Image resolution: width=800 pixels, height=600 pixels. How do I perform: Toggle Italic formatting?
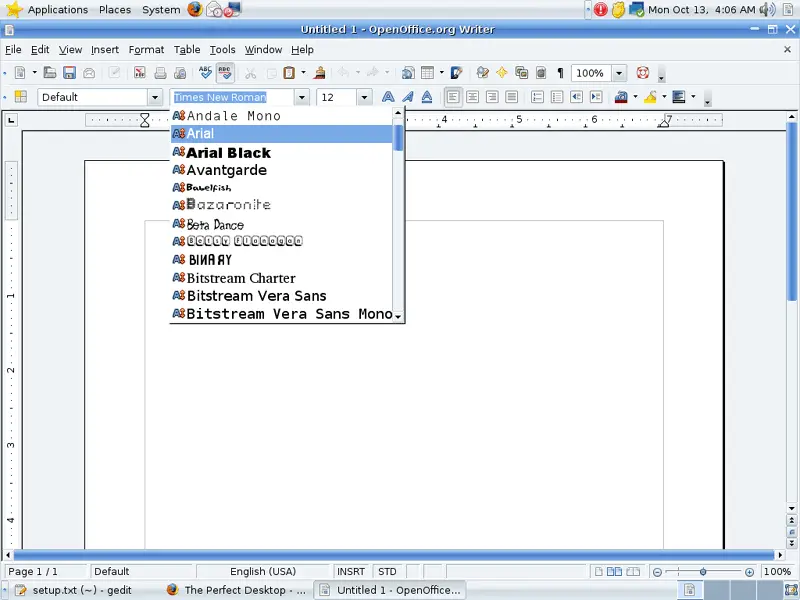coord(408,97)
